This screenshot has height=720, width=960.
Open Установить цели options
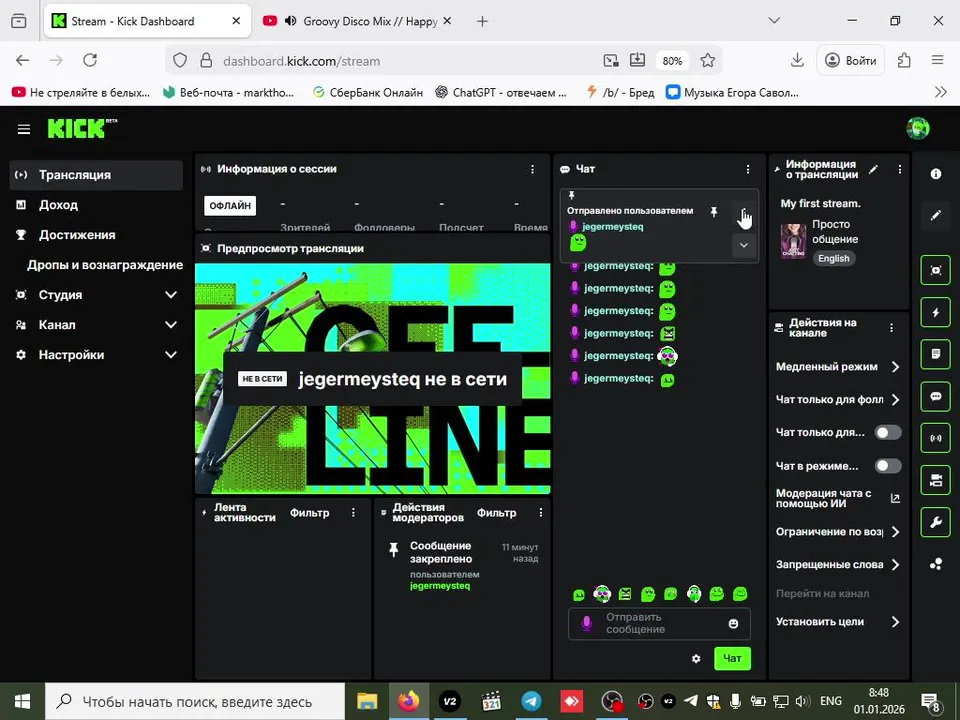pos(838,622)
